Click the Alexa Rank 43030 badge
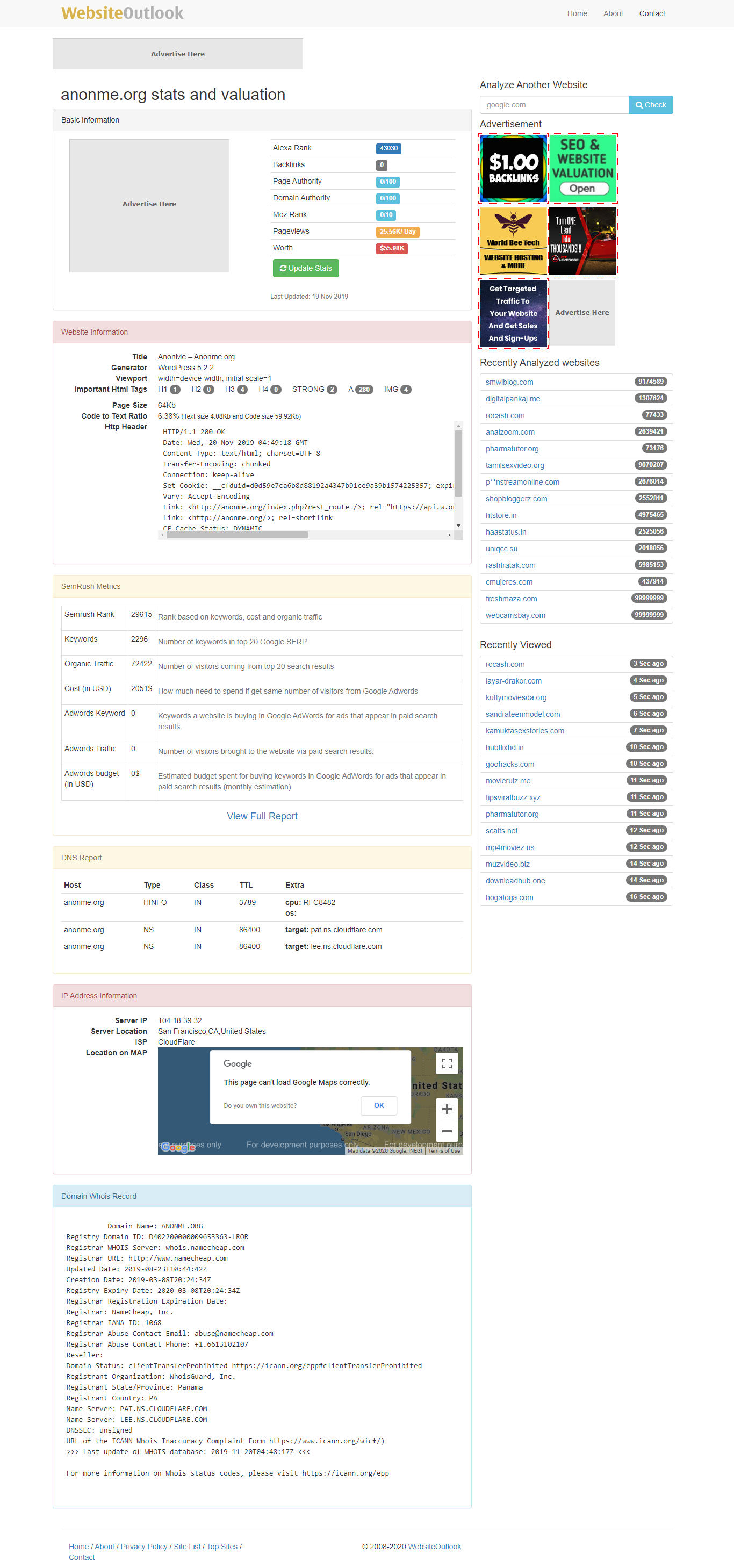 click(x=388, y=148)
